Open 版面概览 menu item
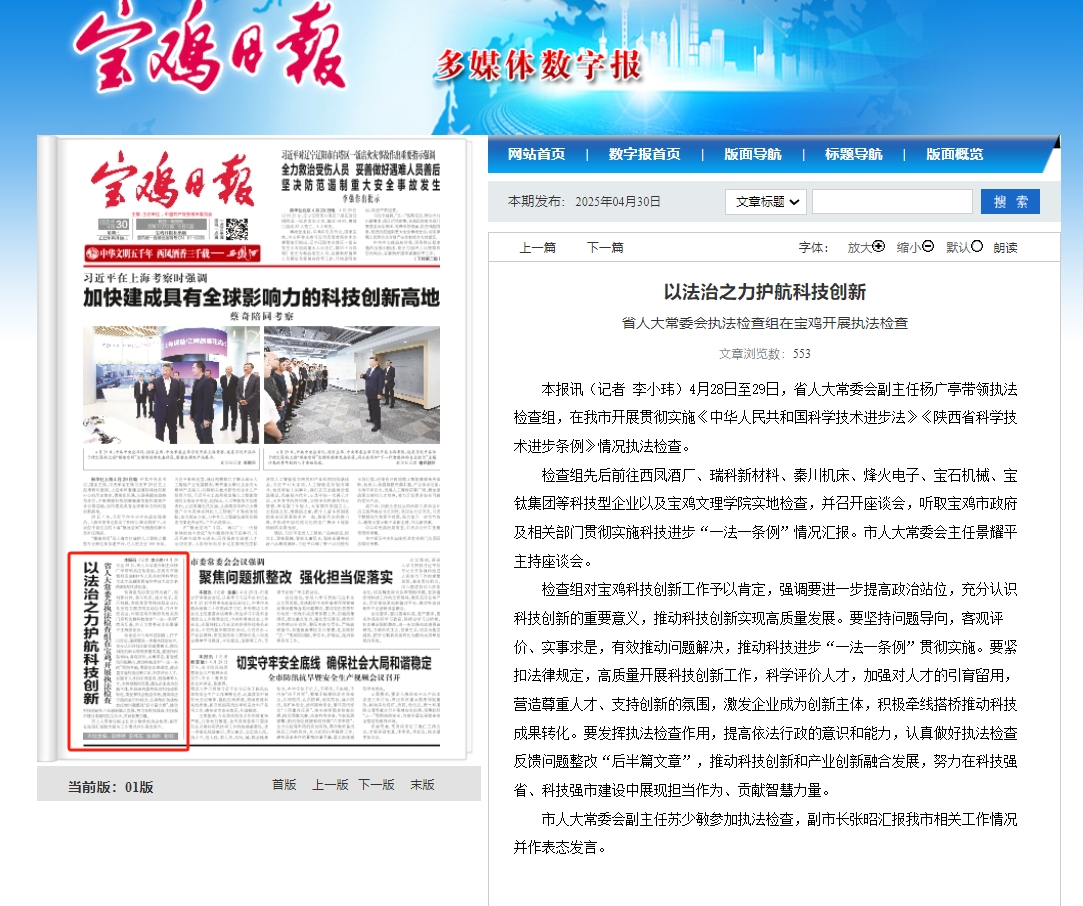Screen dimensions: 1083x906 (955, 154)
